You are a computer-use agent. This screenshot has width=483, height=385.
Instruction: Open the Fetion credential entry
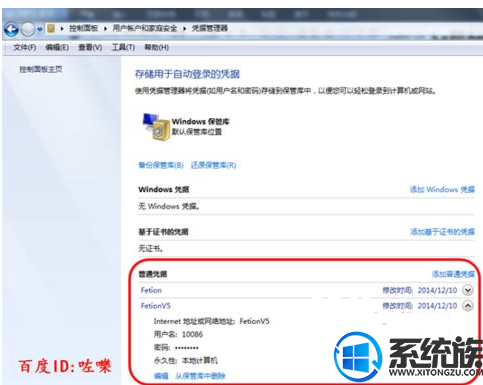[x=151, y=290]
